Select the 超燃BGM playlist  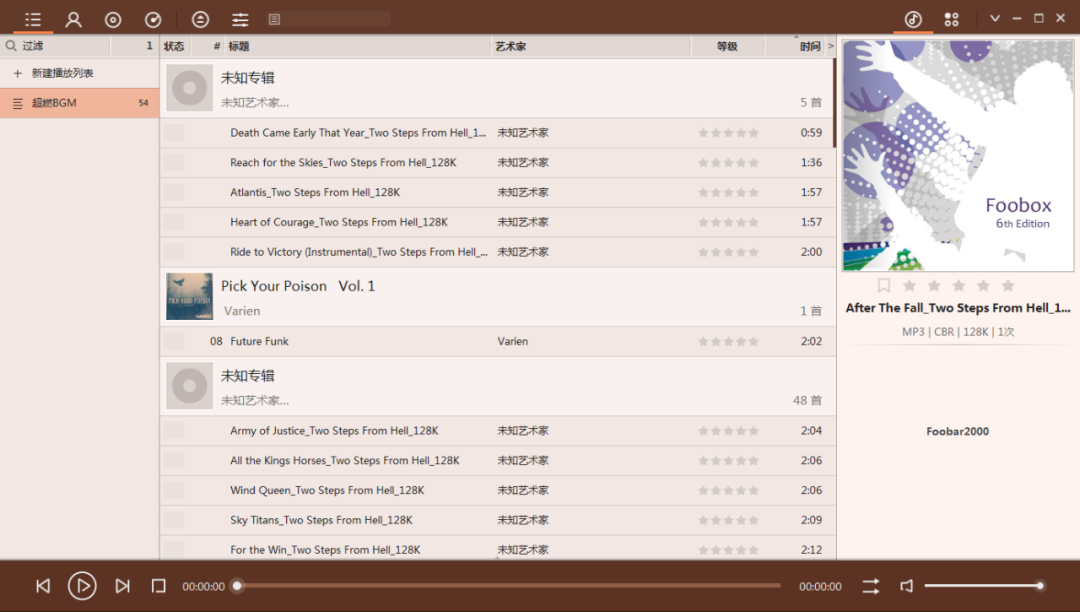tap(54, 103)
